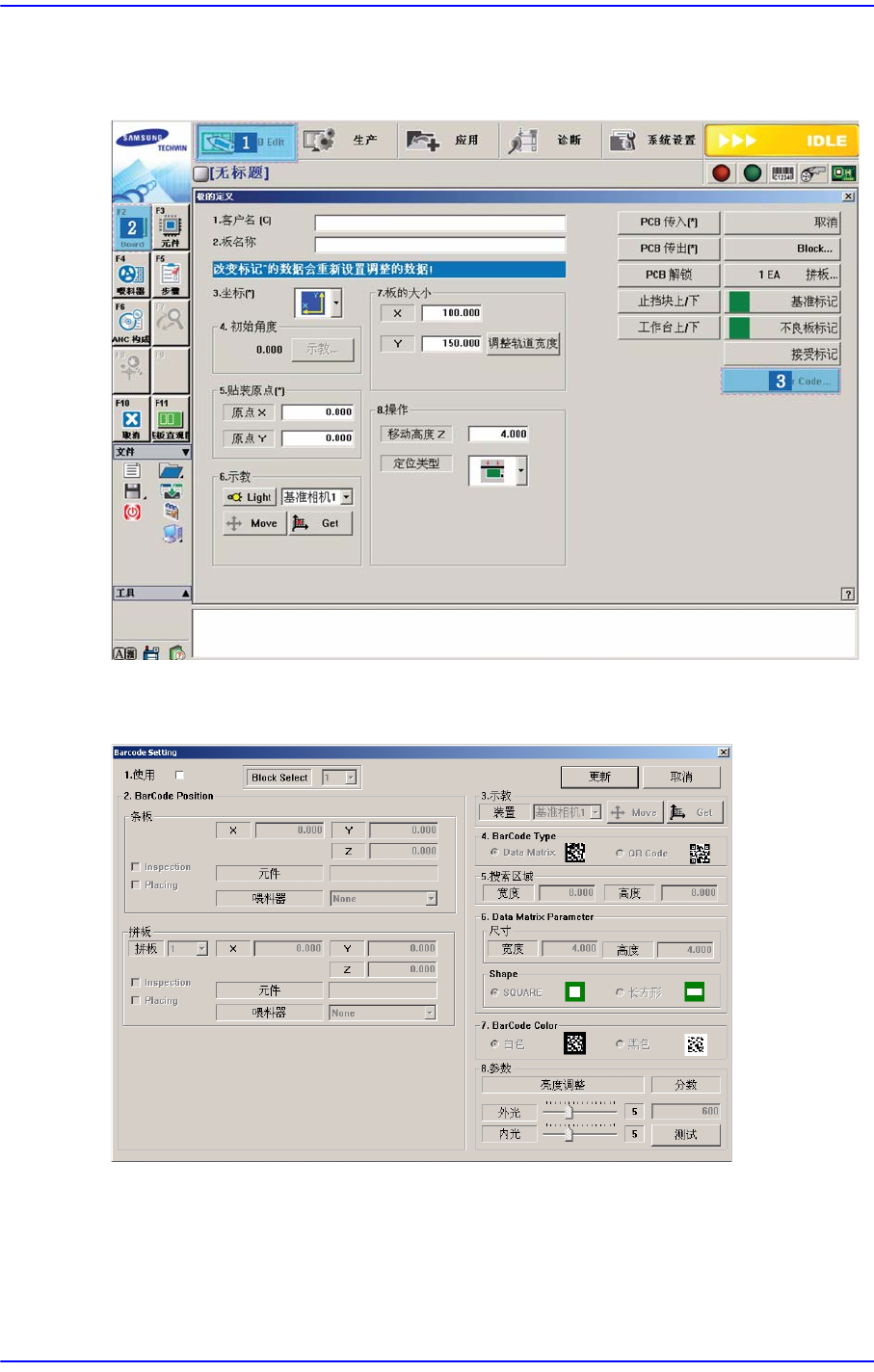Open the F11 board view icon
The image size is (874, 1372).
click(x=171, y=419)
